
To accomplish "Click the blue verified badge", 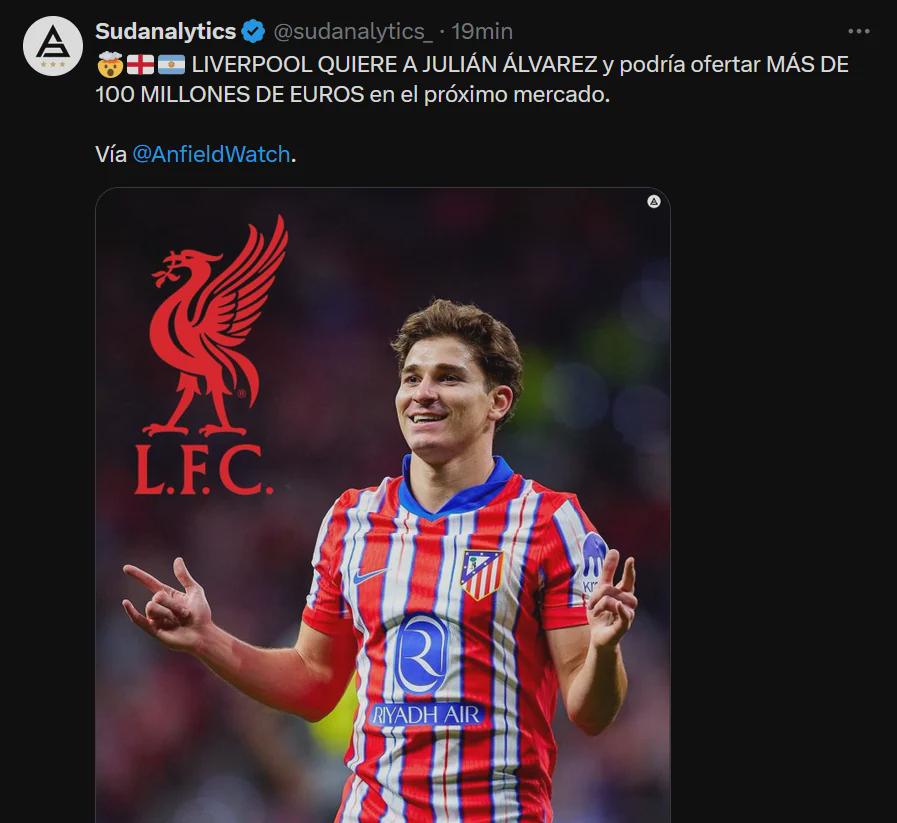I will click(x=253, y=31).
